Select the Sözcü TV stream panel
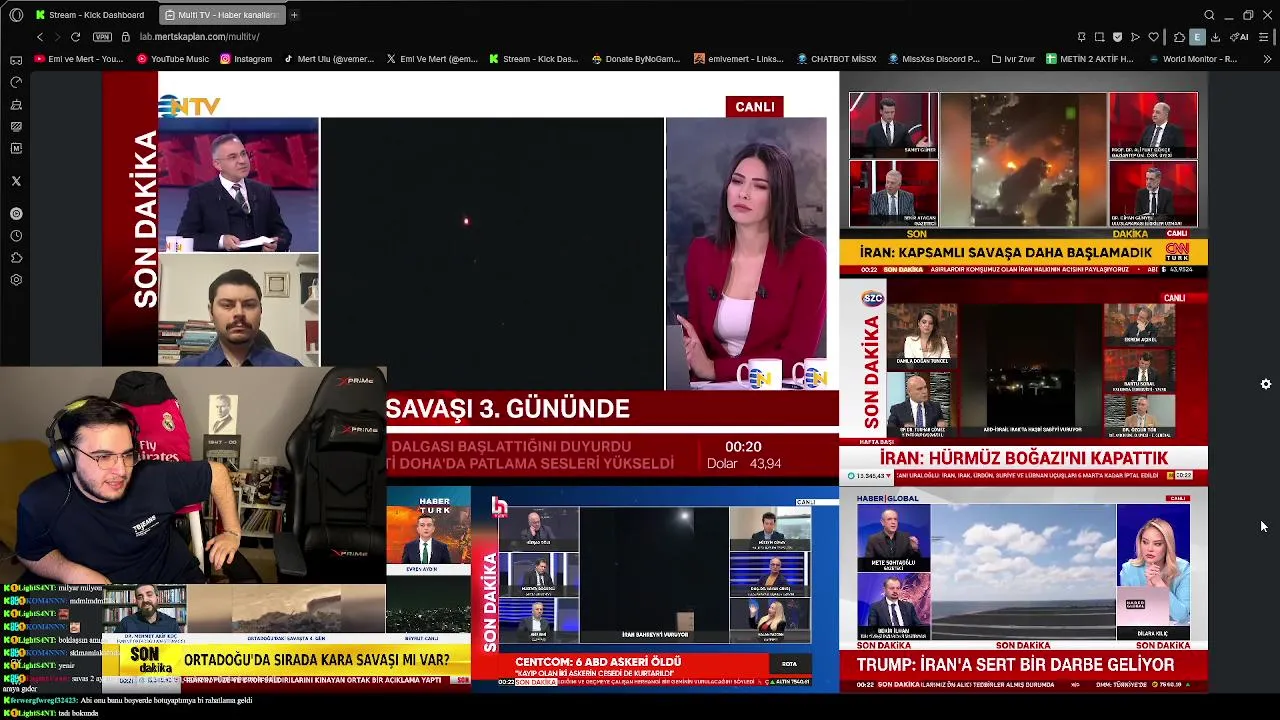 coord(1023,381)
